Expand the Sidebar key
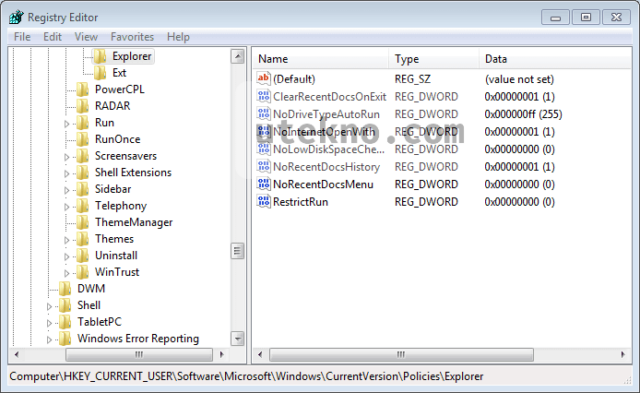The width and height of the screenshot is (640, 393). [67, 190]
